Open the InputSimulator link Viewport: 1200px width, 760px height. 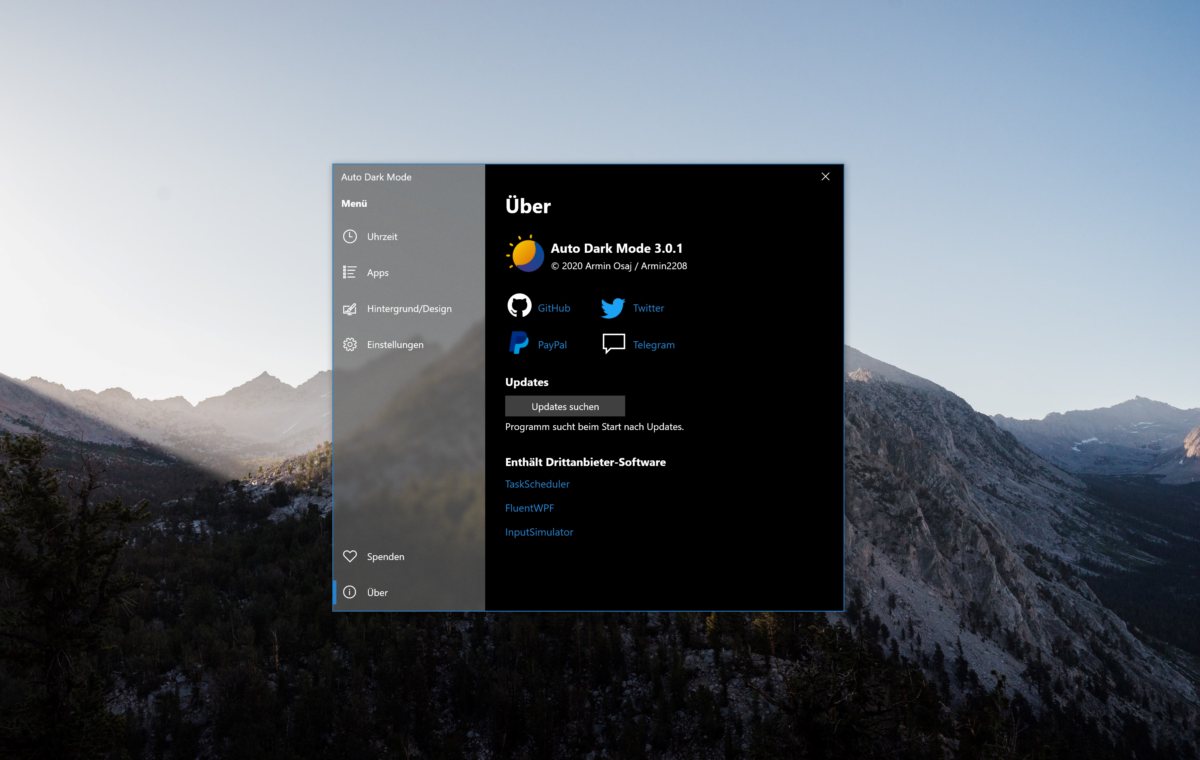click(x=539, y=532)
